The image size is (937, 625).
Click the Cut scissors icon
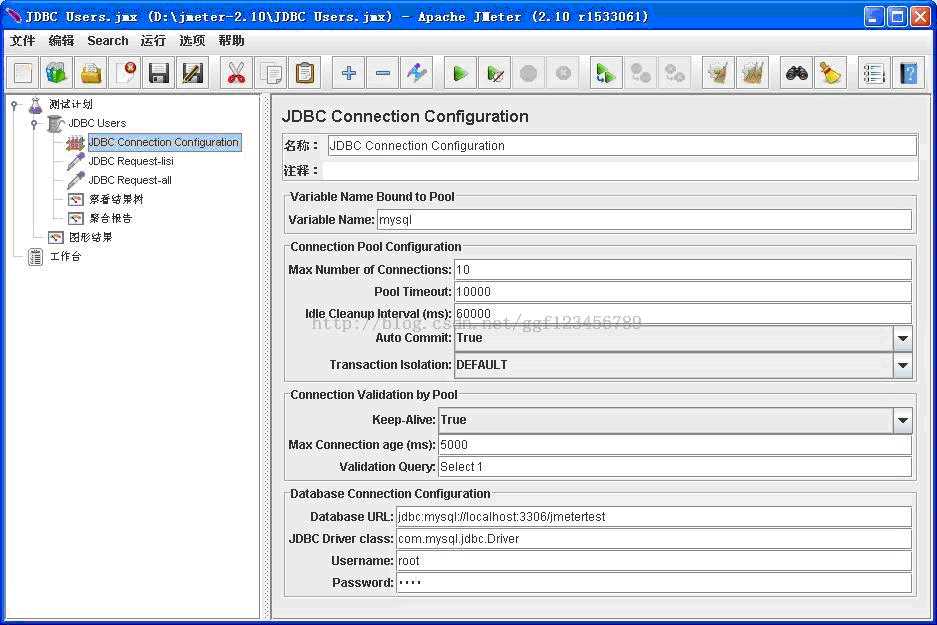(x=237, y=73)
